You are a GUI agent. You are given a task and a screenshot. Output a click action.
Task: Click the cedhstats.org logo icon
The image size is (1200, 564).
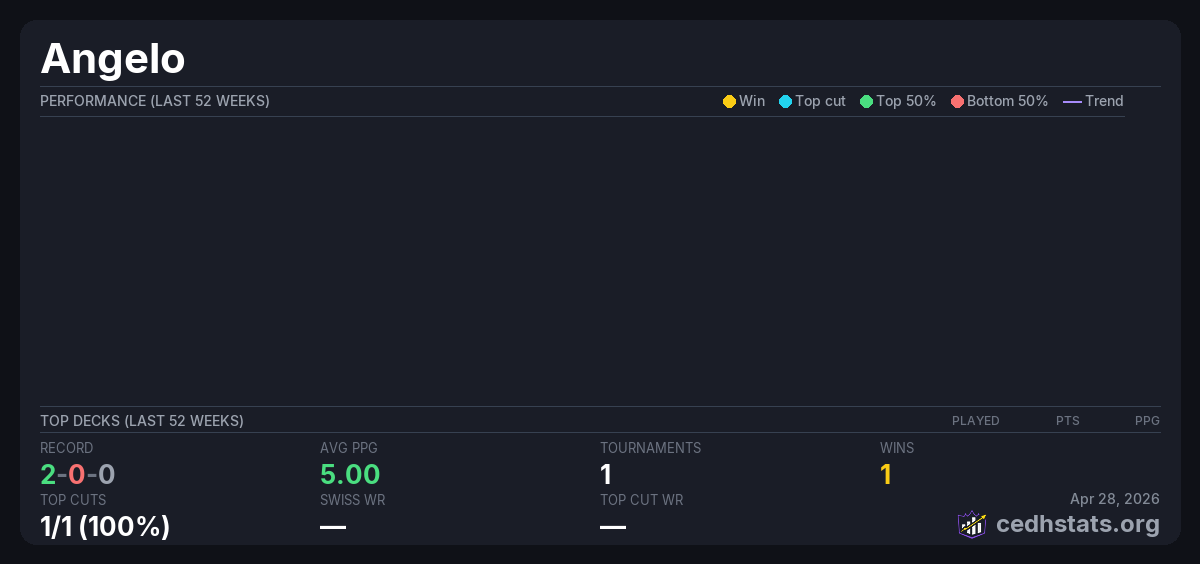point(972,524)
